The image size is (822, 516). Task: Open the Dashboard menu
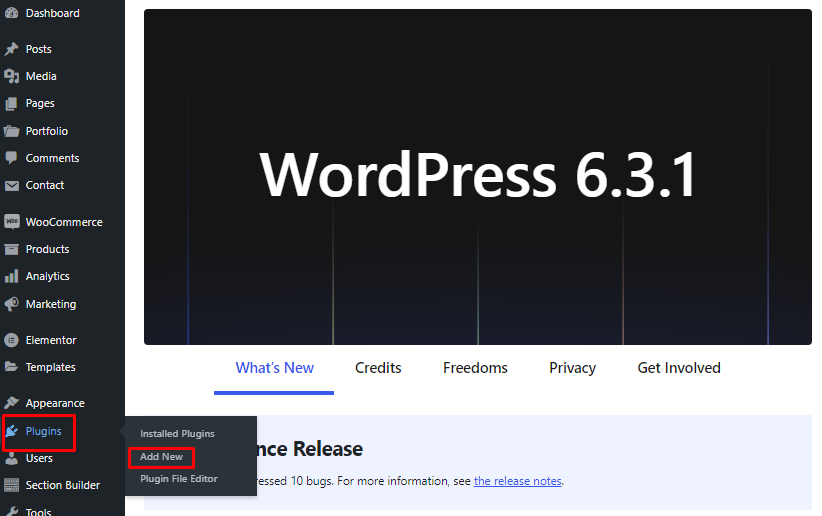[52, 13]
